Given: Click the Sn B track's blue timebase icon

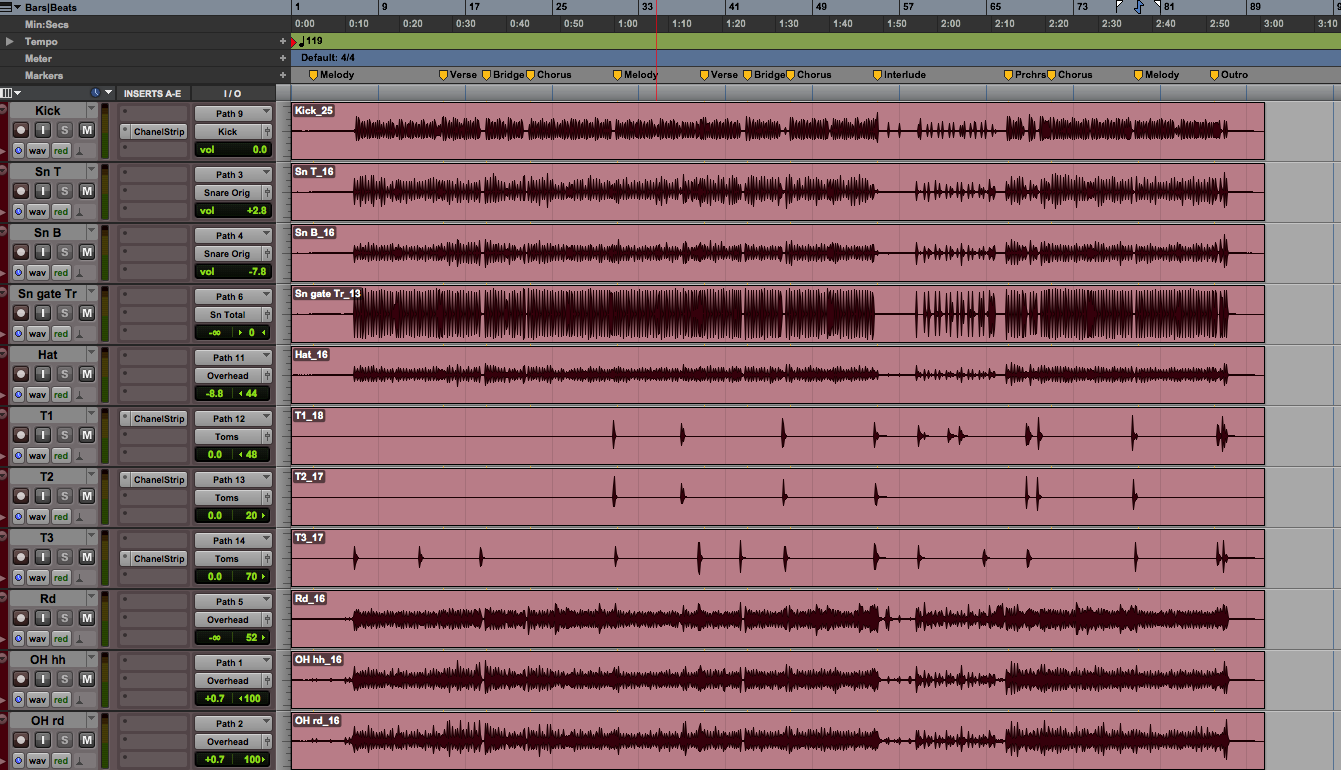Looking at the screenshot, I should pos(19,273).
